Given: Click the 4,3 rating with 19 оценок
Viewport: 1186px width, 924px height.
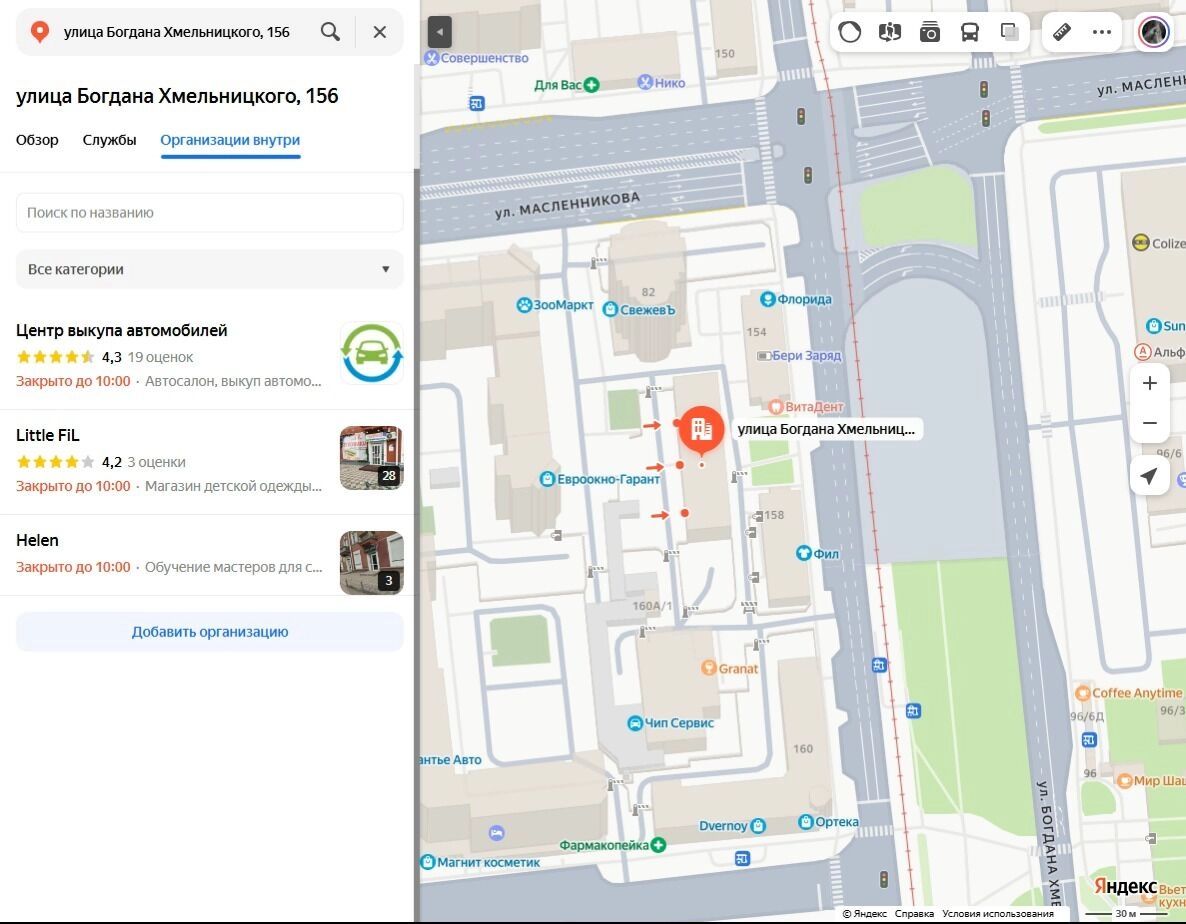Looking at the screenshot, I should [x=104, y=357].
